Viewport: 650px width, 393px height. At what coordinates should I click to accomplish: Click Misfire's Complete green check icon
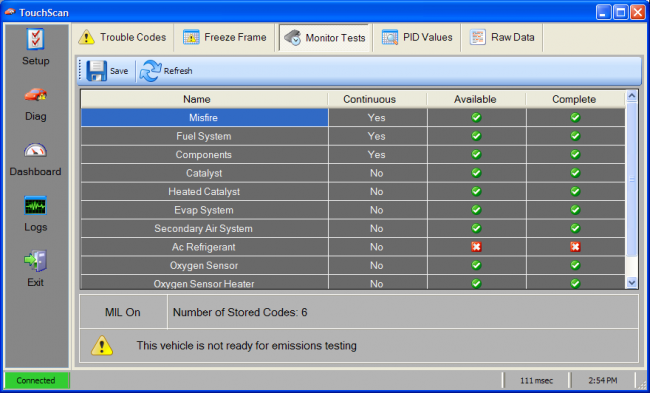tap(575, 117)
